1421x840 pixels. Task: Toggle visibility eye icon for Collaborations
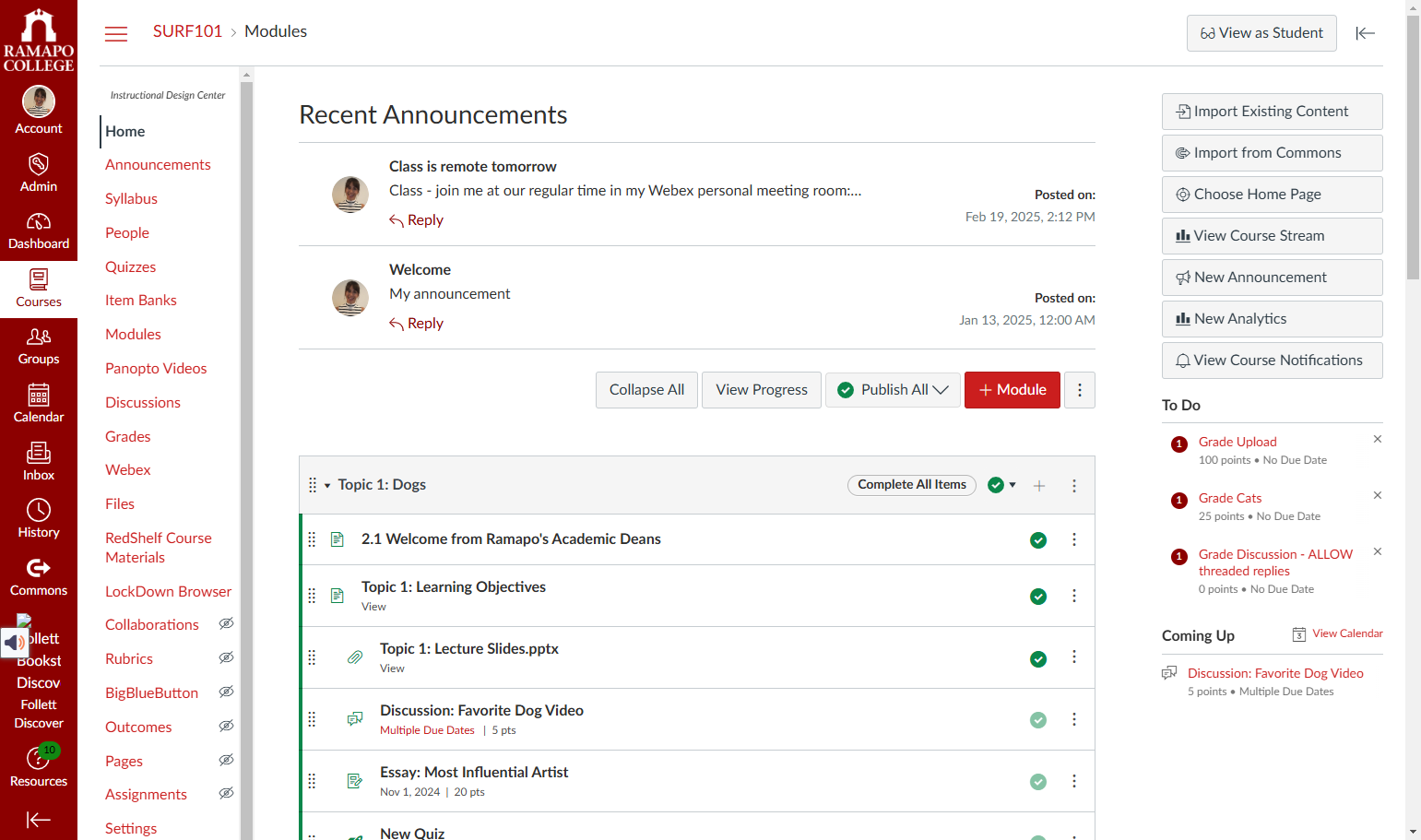(226, 624)
